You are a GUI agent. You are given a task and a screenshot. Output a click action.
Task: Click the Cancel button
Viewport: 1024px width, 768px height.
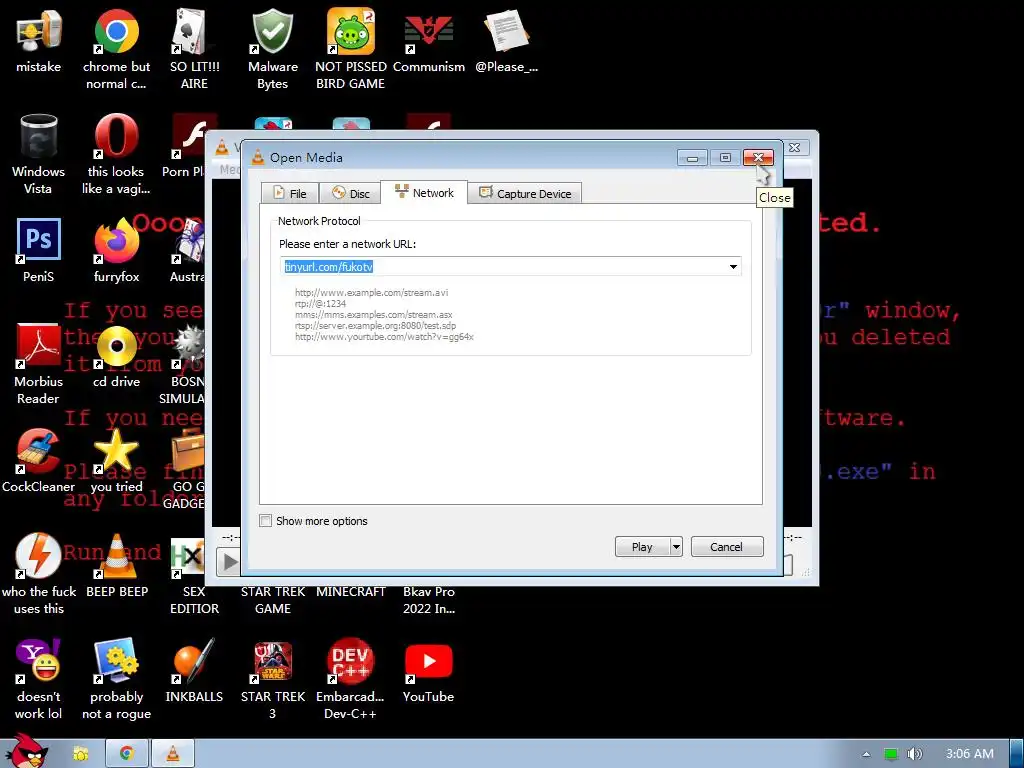click(x=727, y=547)
